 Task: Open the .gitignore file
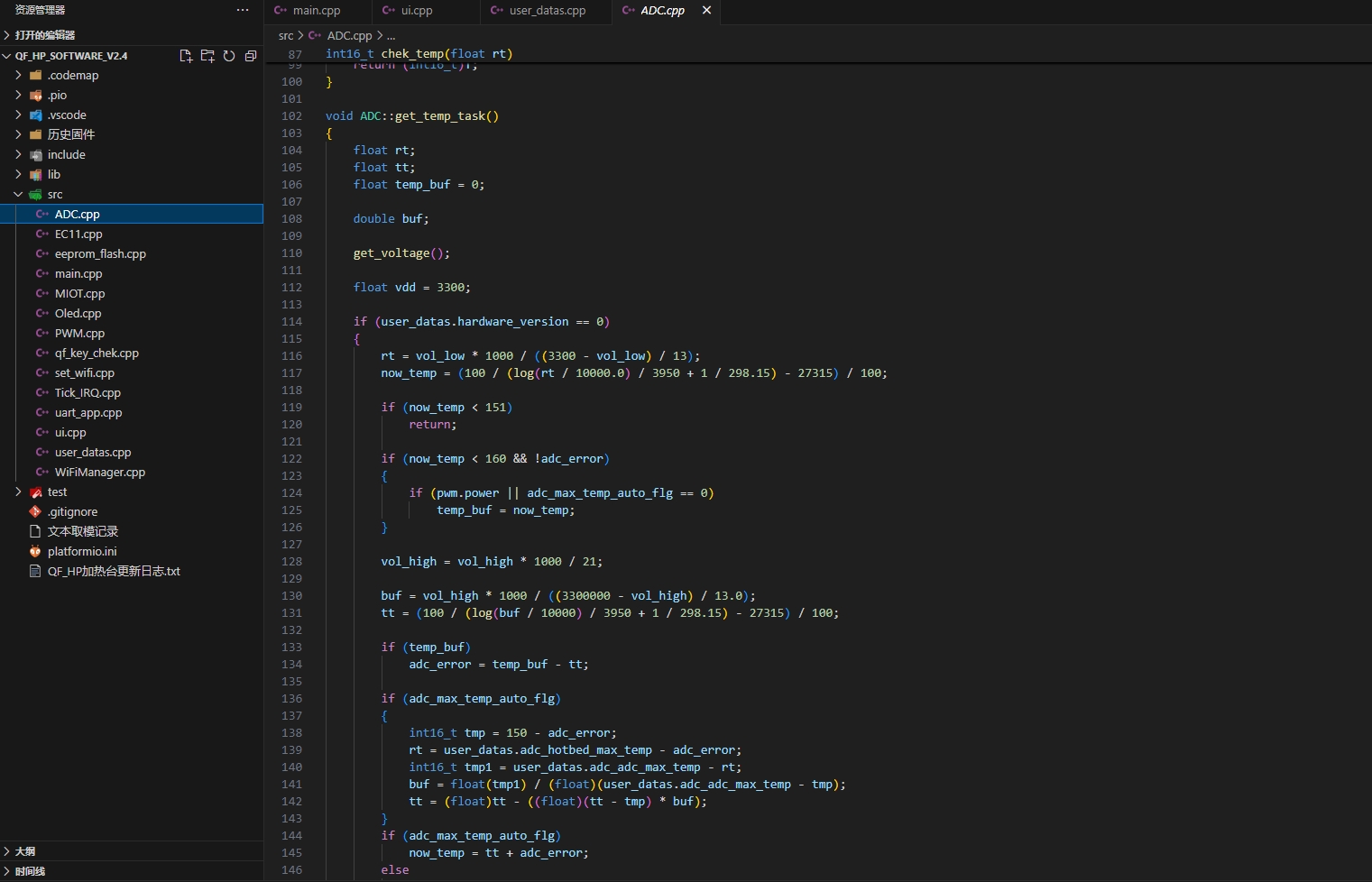tap(72, 511)
